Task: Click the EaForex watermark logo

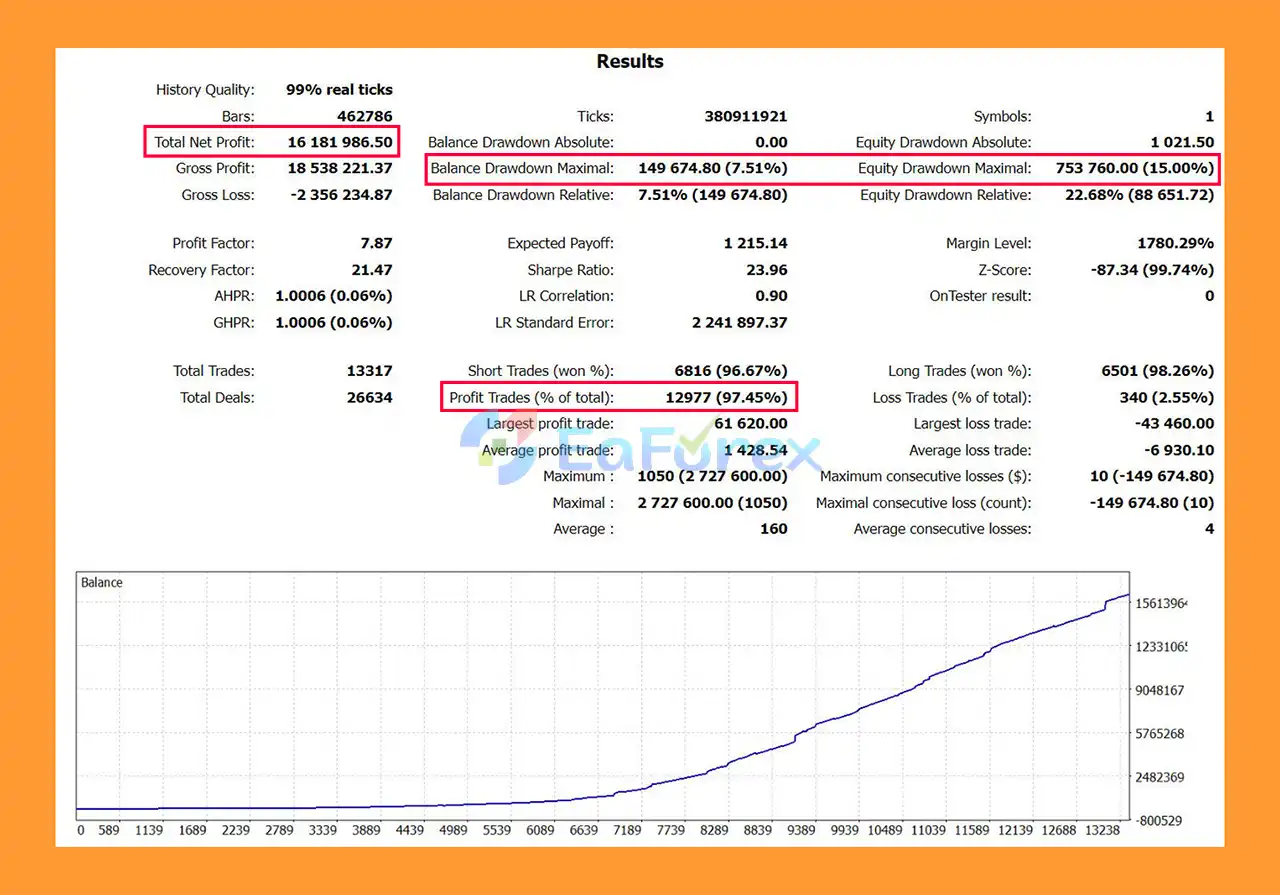Action: 640,448
